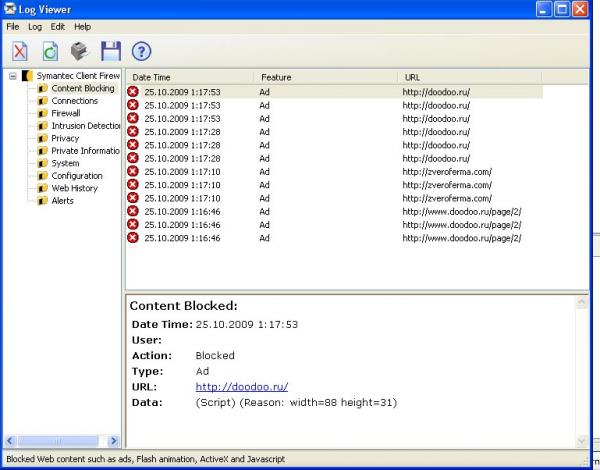600x470 pixels.
Task: Select the Content Blocking log category
Action: (x=83, y=88)
